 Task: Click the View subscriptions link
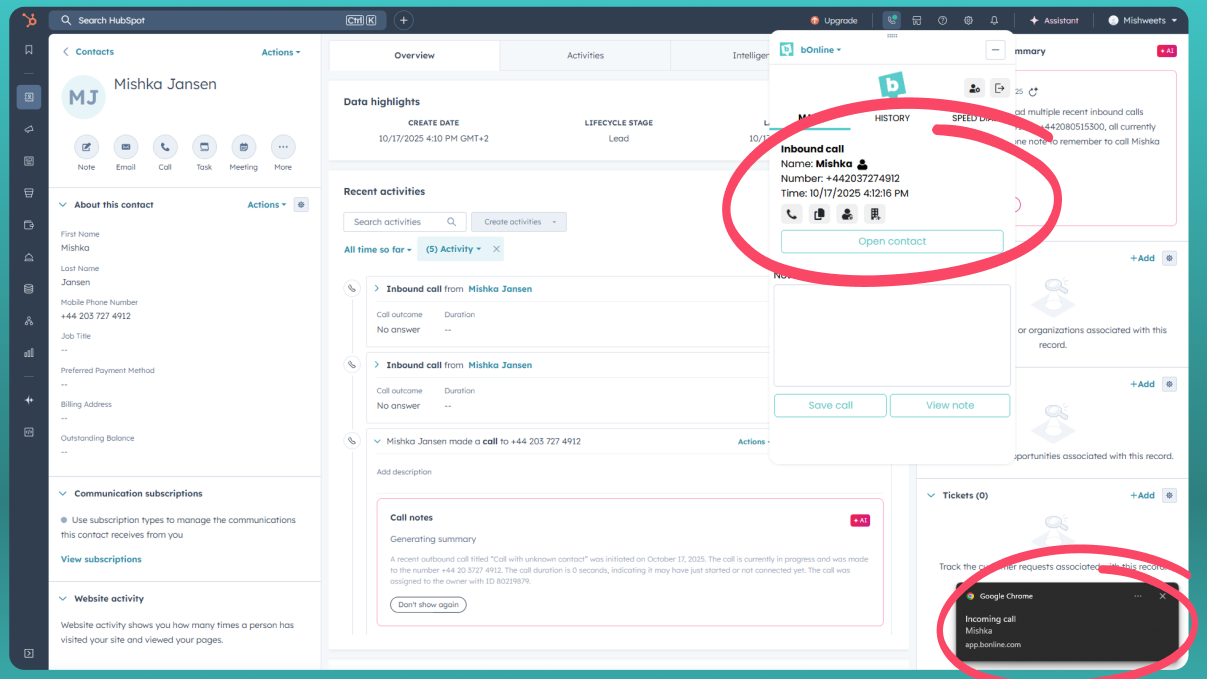coord(101,559)
